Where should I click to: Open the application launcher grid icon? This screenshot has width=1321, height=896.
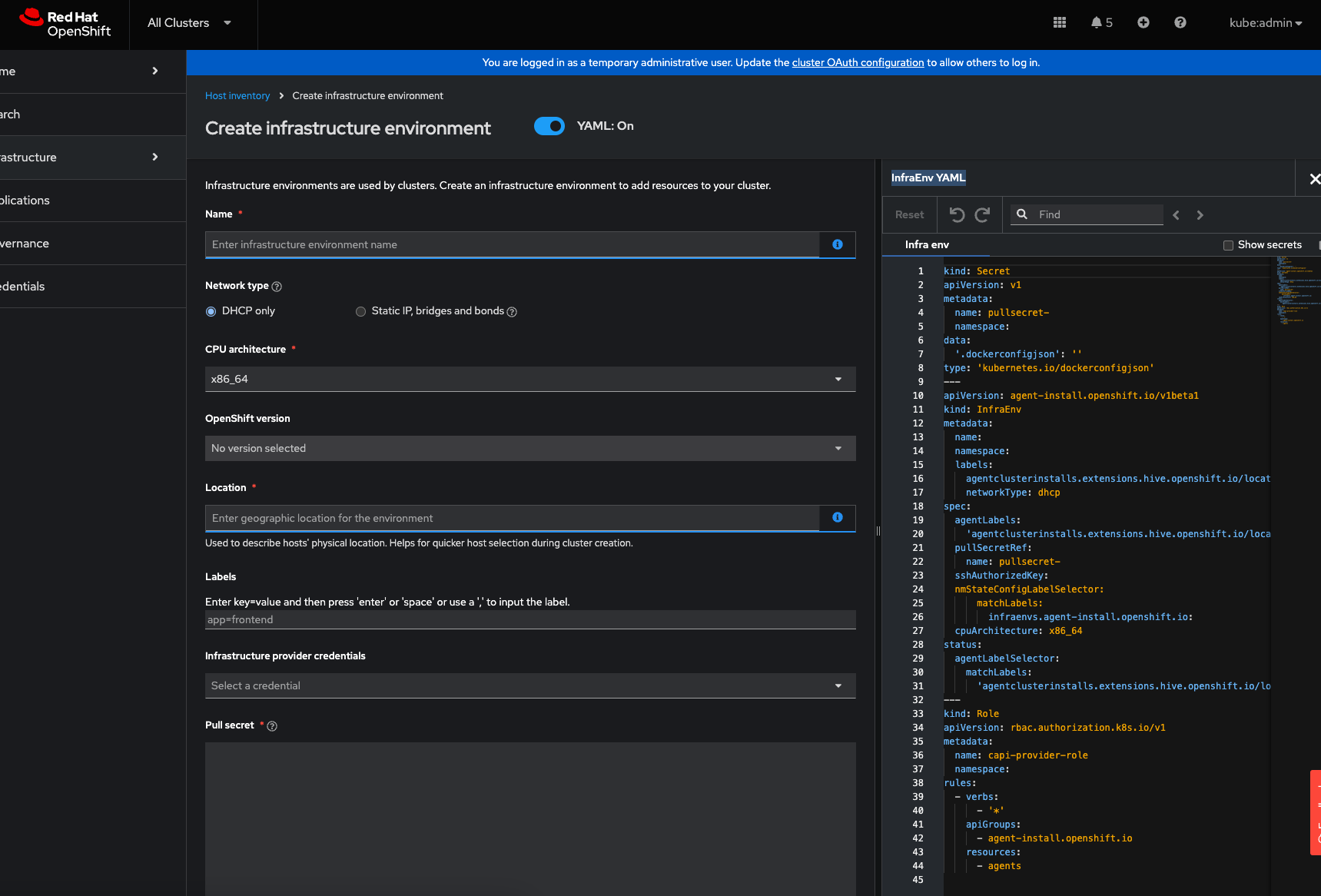[x=1060, y=23]
